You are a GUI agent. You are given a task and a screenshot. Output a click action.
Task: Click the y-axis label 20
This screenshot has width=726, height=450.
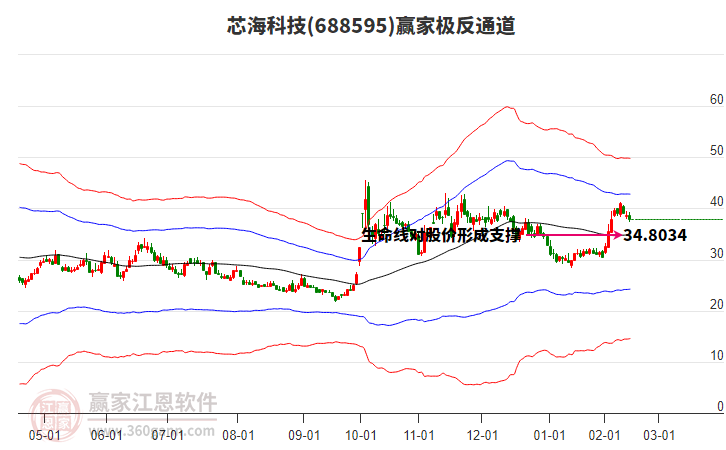[x=716, y=304]
